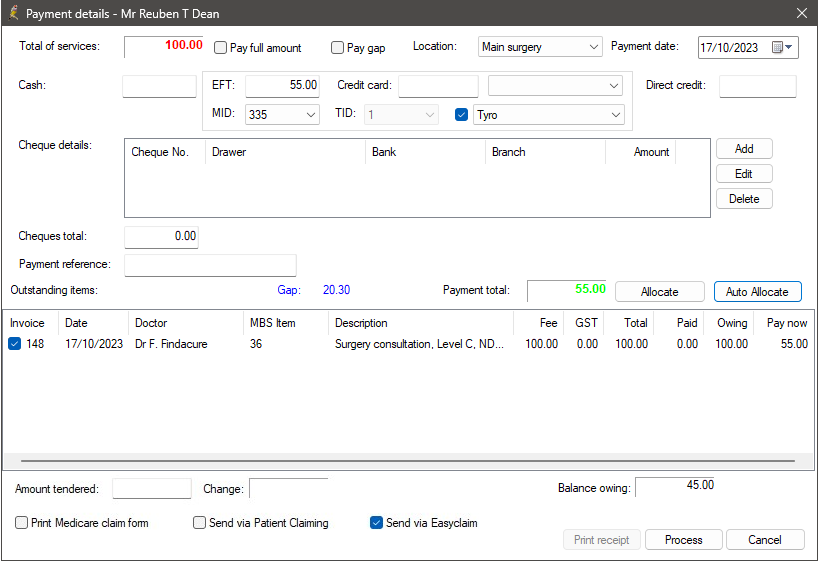Open the Location dropdown showing Main surgery

coord(540,47)
